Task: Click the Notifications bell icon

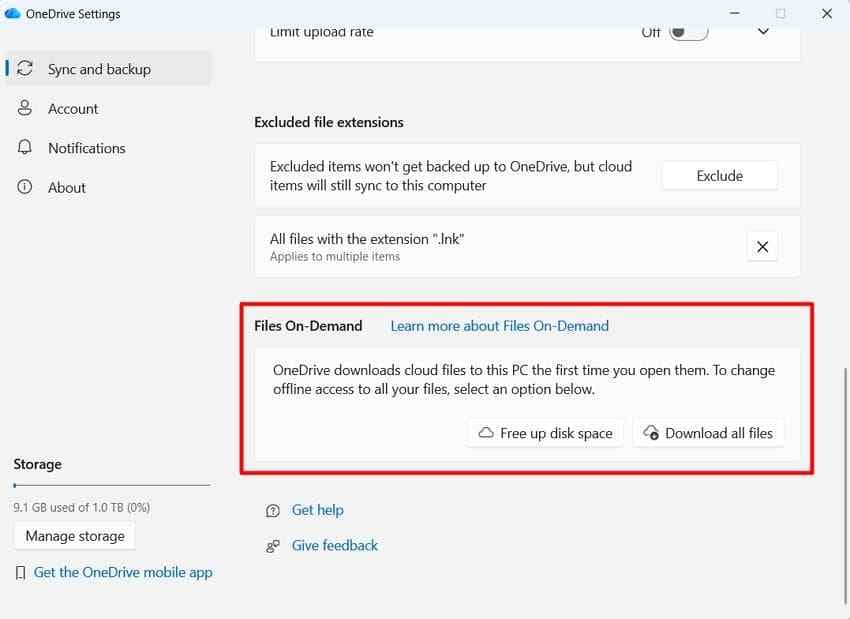Action: [x=25, y=147]
